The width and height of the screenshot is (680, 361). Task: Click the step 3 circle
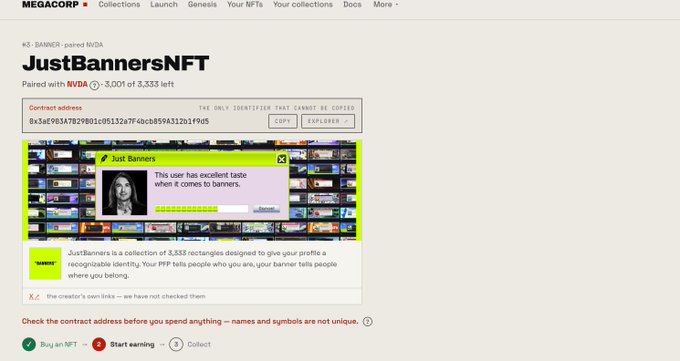pyautogui.click(x=176, y=345)
